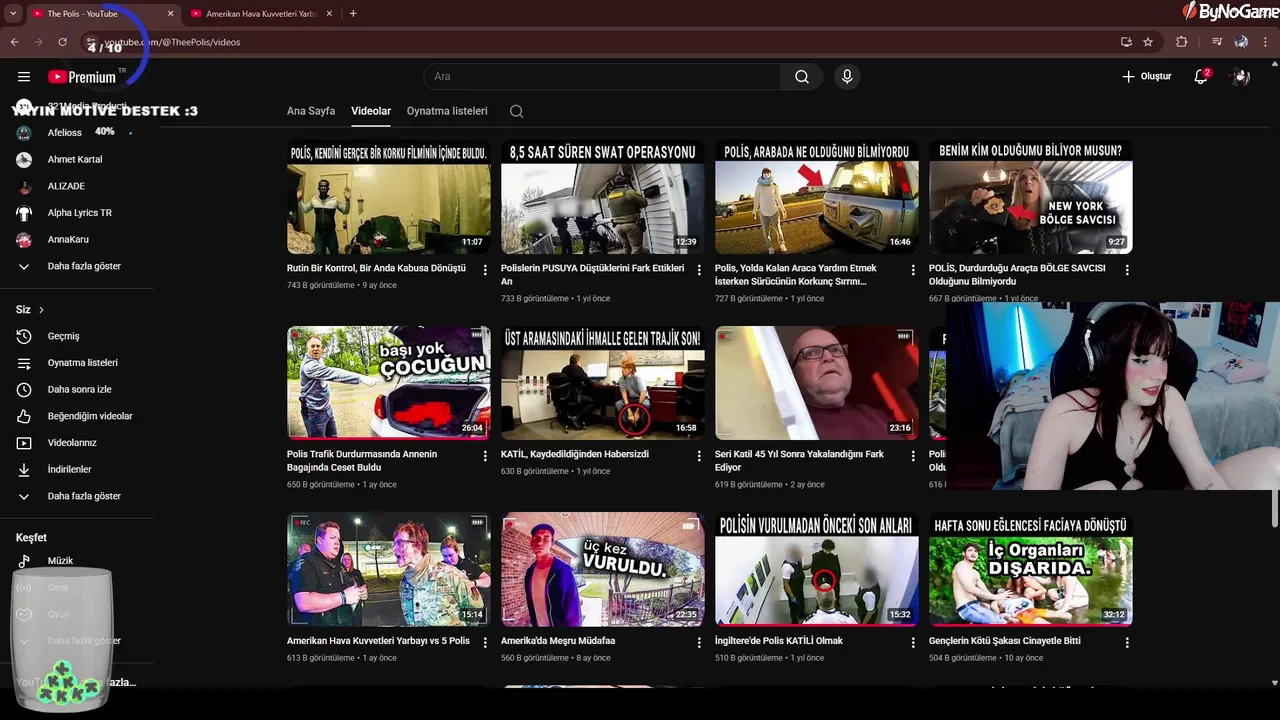Go back with browser back arrow
This screenshot has height=720, width=1280.
[x=14, y=42]
